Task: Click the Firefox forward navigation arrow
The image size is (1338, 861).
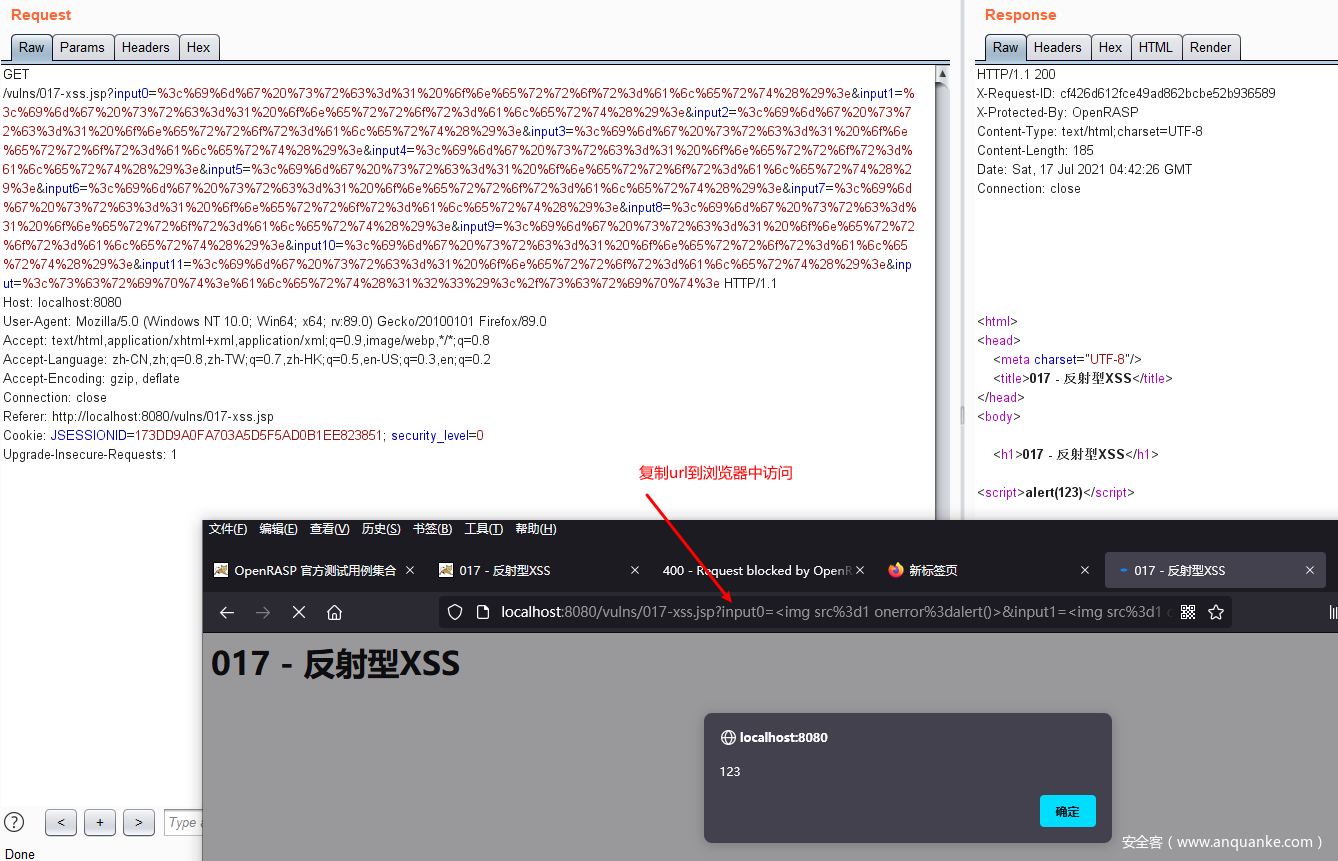Action: (263, 612)
